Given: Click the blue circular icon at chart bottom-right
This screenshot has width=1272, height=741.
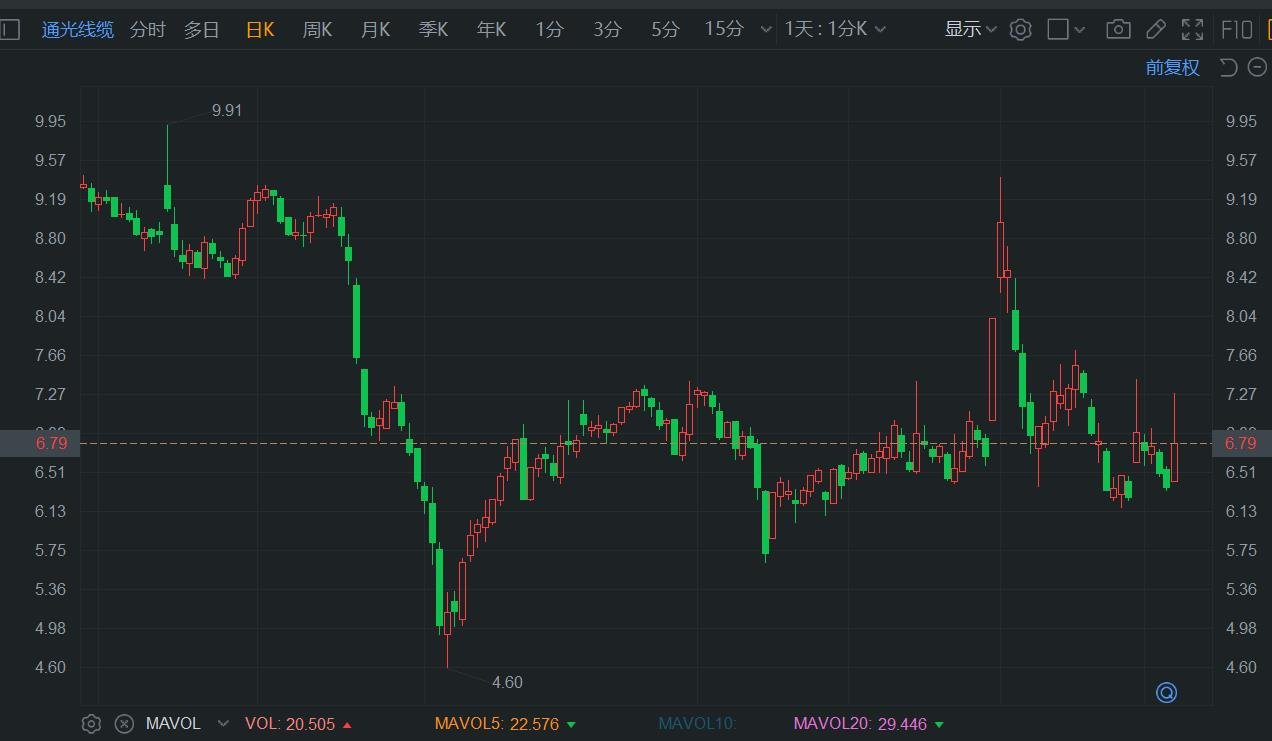Looking at the screenshot, I should [x=1166, y=692].
